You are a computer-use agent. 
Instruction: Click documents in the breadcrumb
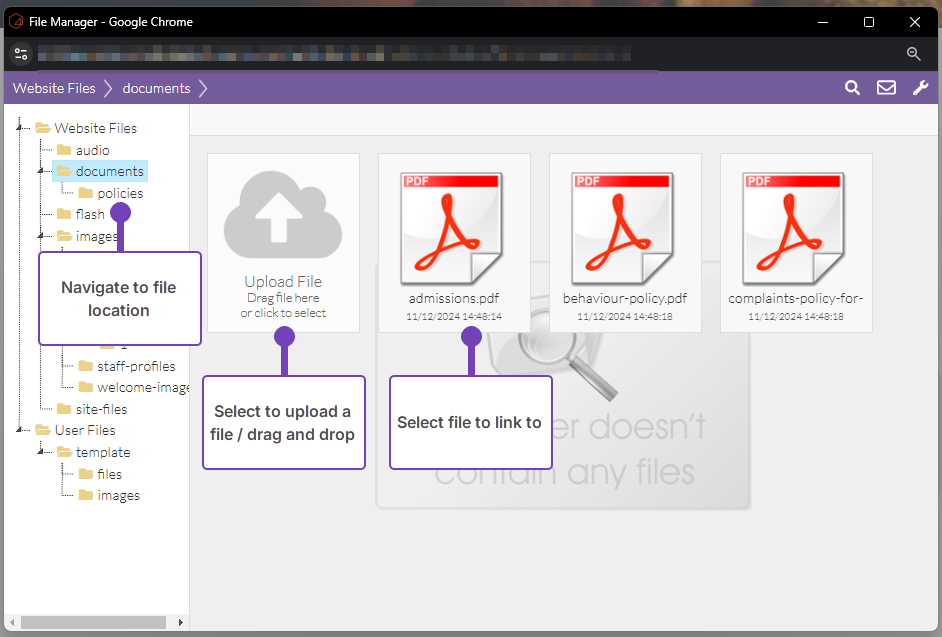[x=156, y=88]
